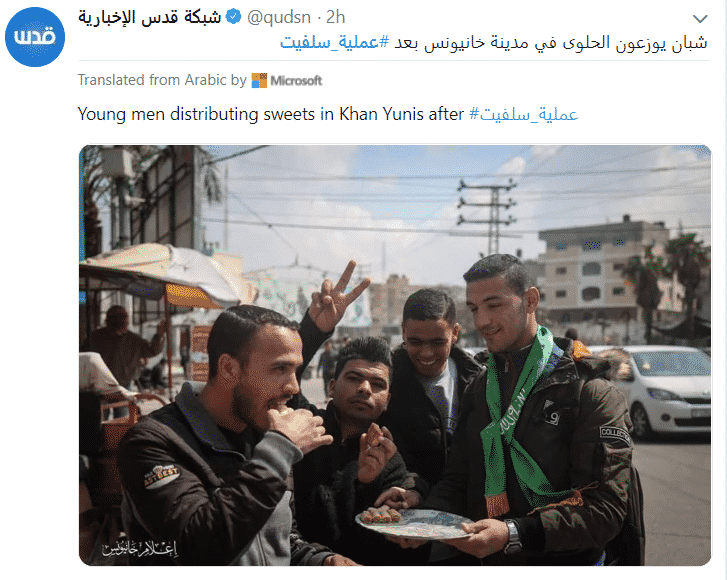Click the blue verified badge icon
Image resolution: width=727 pixels, height=580 pixels.
click(x=233, y=17)
